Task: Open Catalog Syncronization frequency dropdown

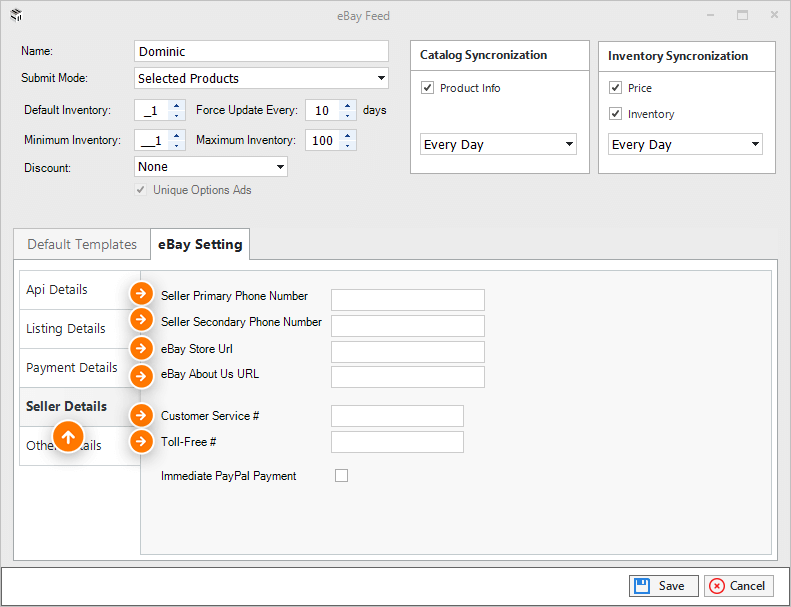Action: tap(498, 144)
